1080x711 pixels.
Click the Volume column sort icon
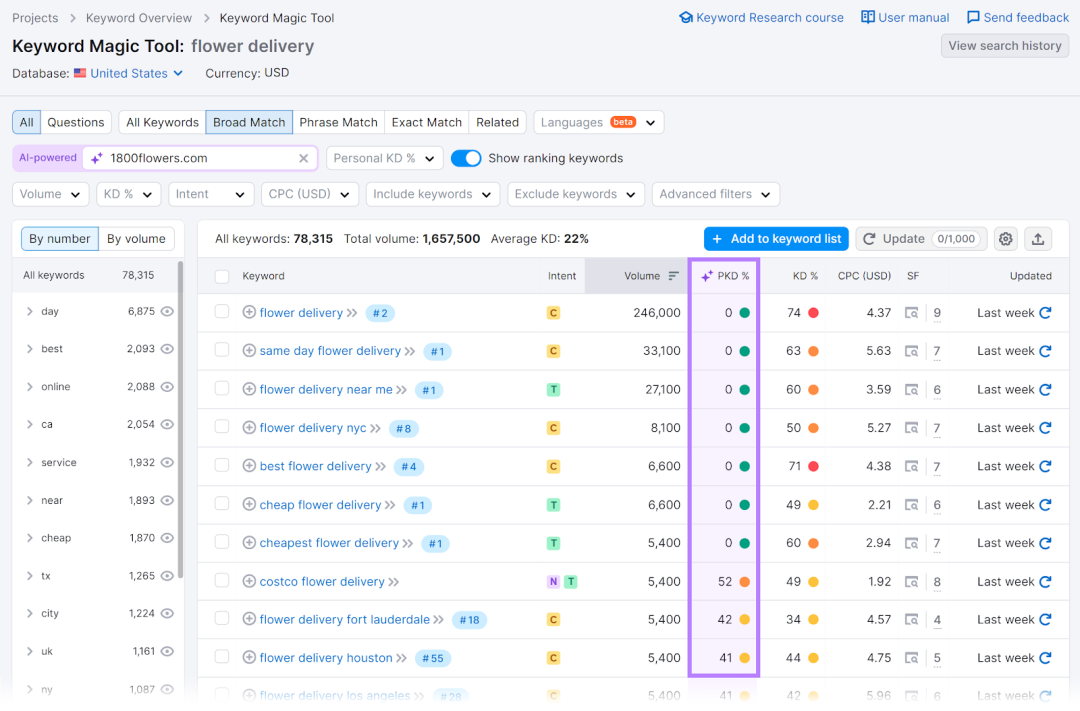(x=674, y=276)
